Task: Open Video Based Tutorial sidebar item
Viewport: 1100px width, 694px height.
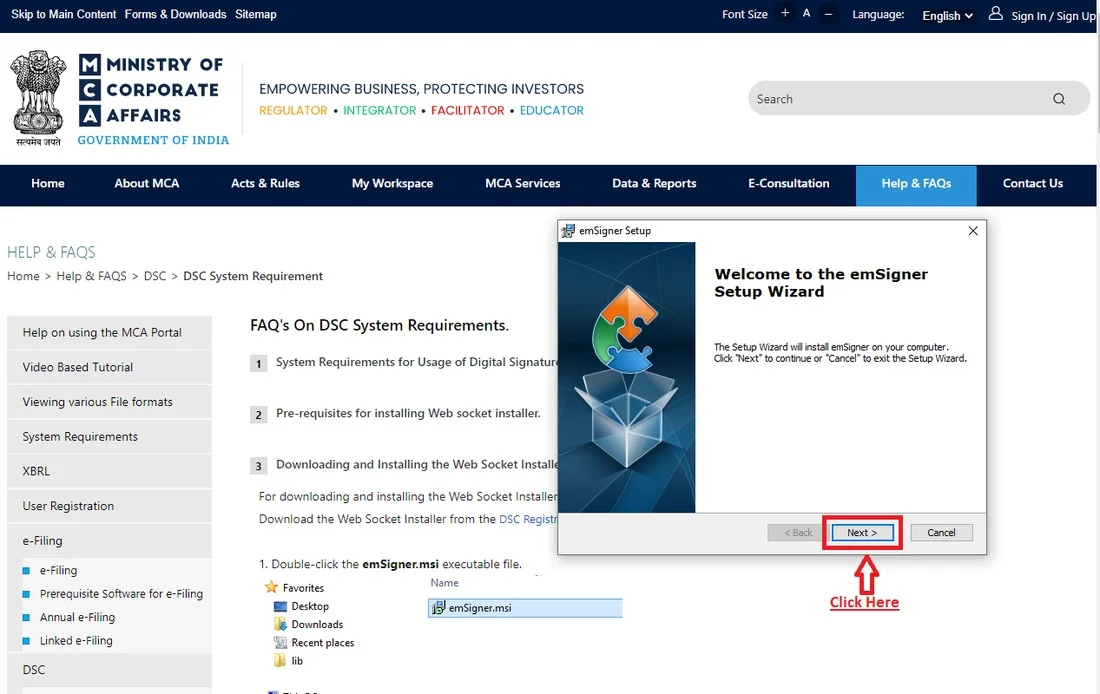Action: [109, 367]
